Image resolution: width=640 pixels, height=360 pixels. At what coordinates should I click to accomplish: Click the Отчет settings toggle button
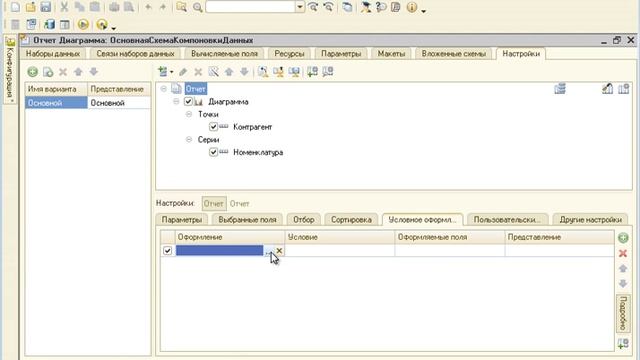pyautogui.click(x=214, y=203)
